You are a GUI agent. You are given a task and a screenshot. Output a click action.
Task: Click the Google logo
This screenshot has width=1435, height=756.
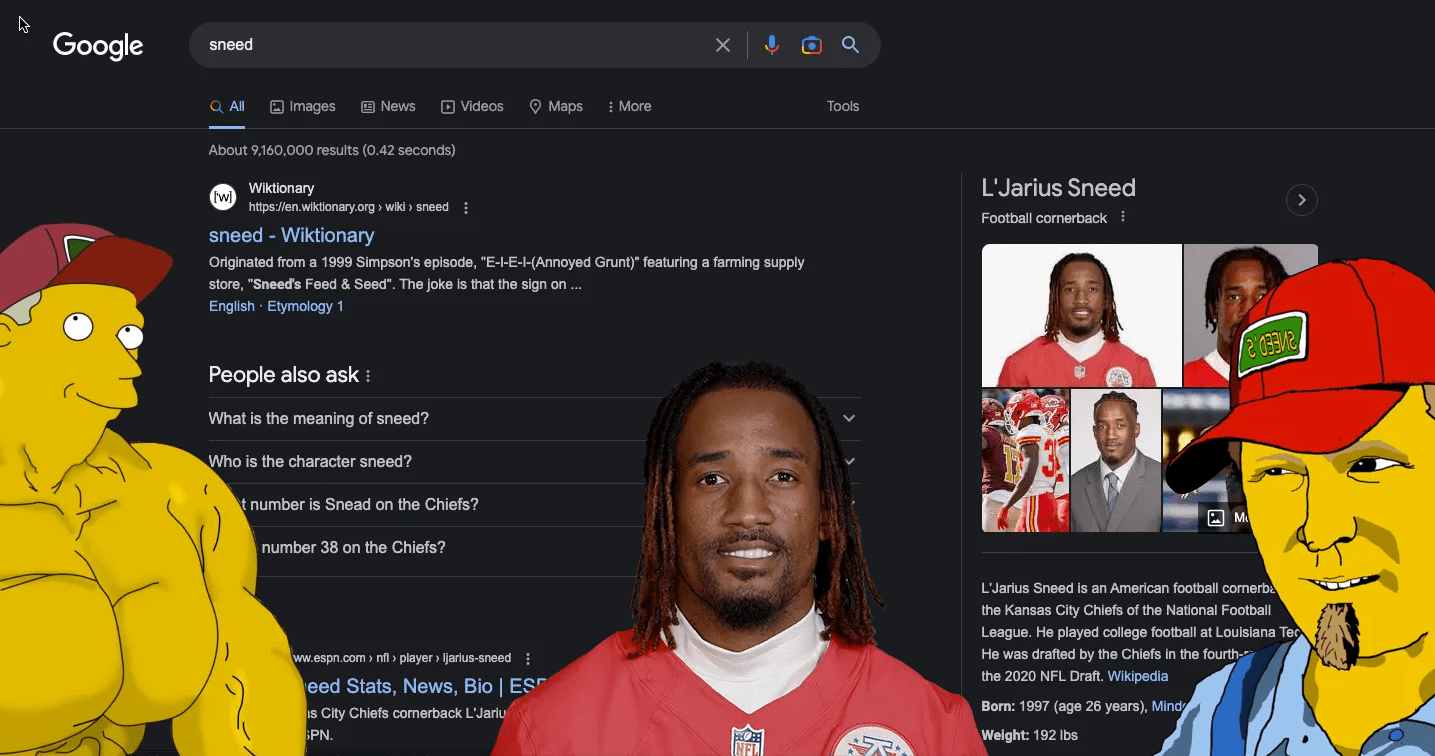point(98,45)
